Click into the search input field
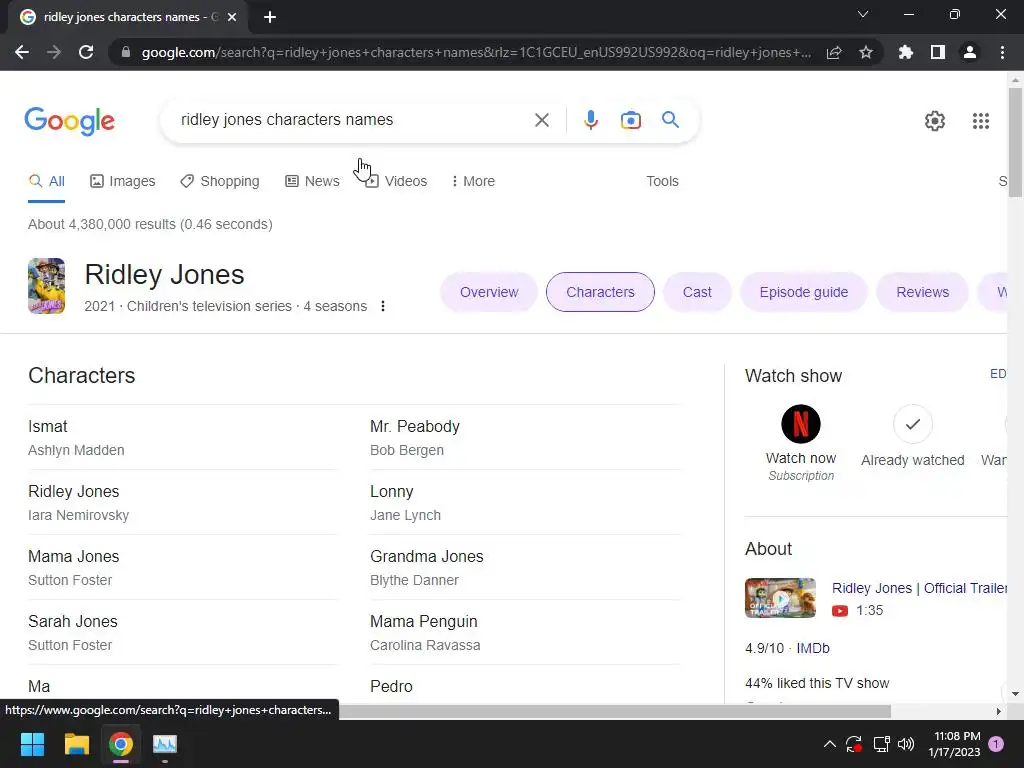Image resolution: width=1024 pixels, height=768 pixels. pos(353,120)
